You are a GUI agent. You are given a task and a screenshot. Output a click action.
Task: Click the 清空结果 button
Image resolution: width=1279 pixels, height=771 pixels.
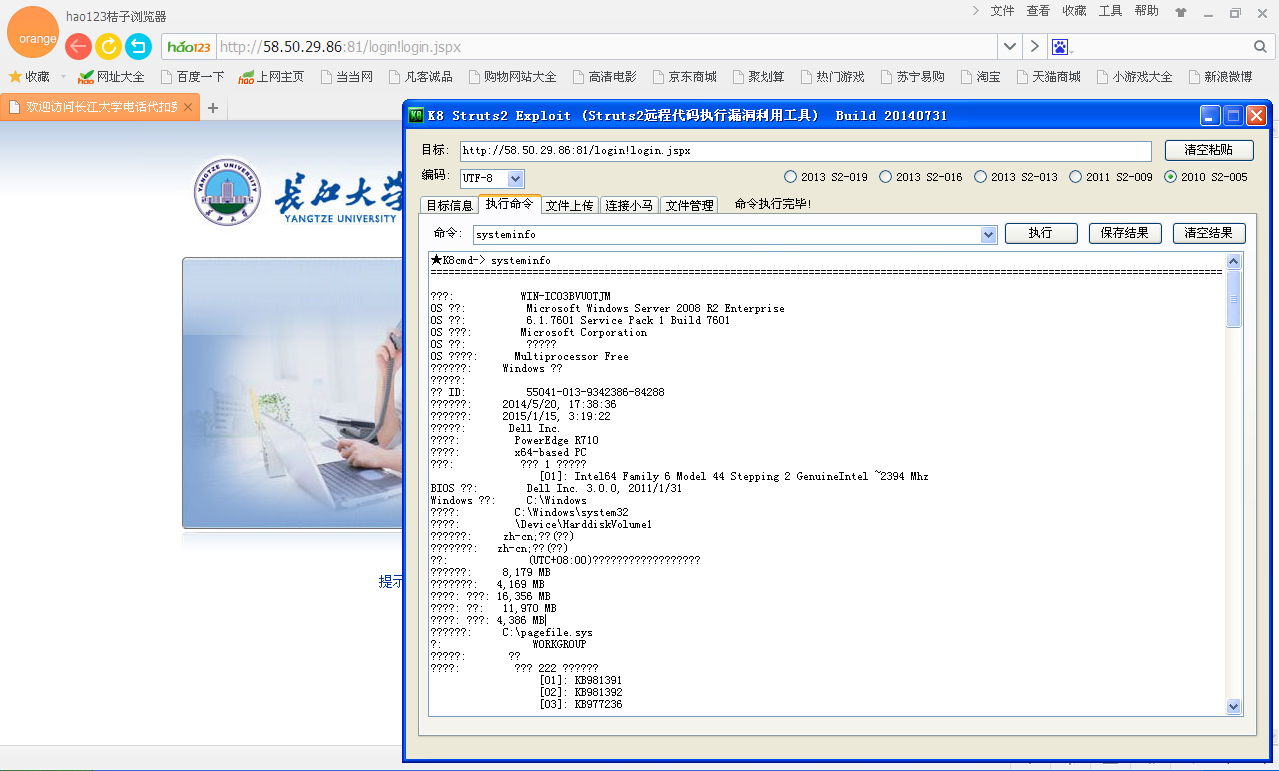tap(1209, 233)
